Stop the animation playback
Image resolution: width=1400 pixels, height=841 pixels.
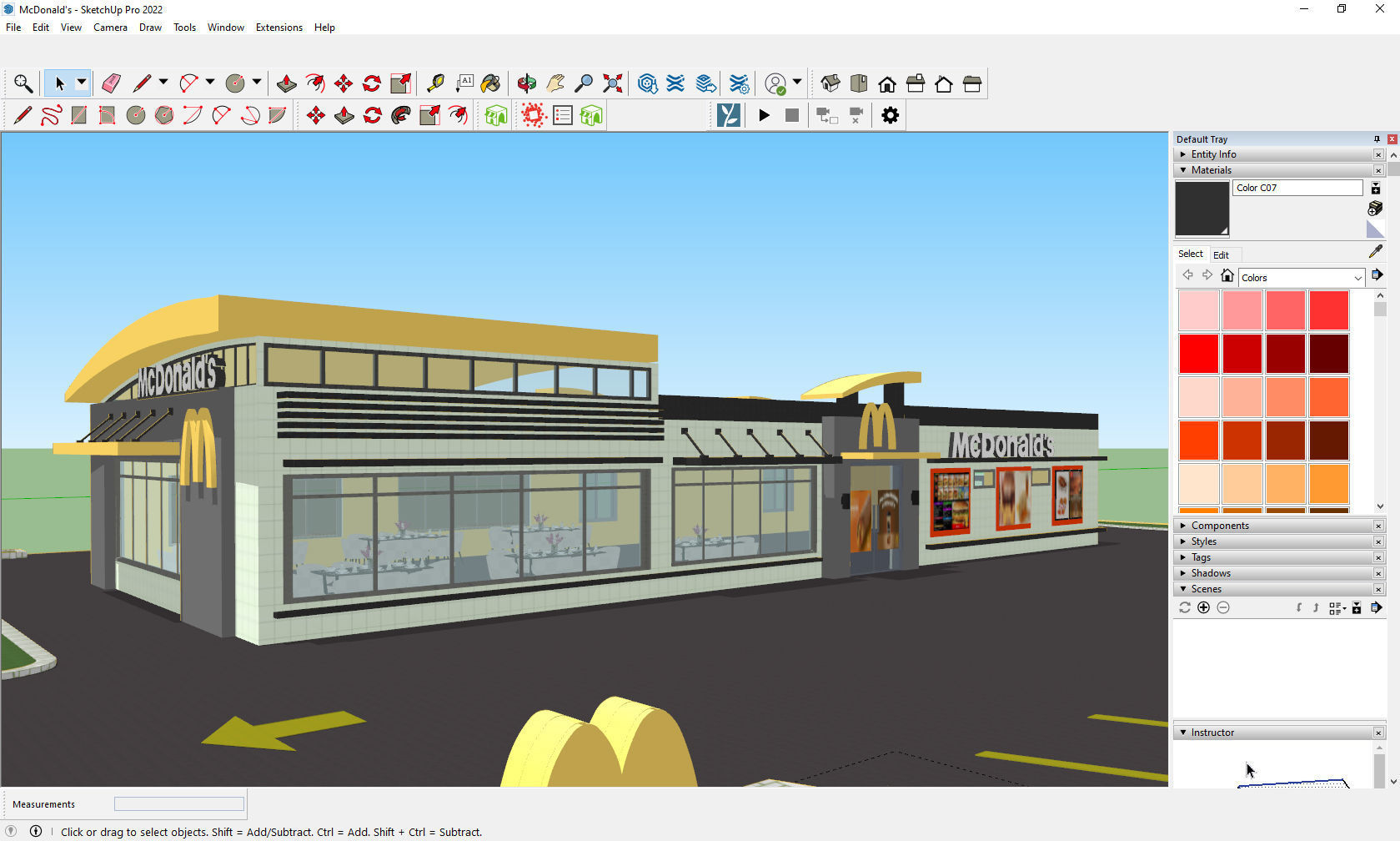tap(792, 115)
